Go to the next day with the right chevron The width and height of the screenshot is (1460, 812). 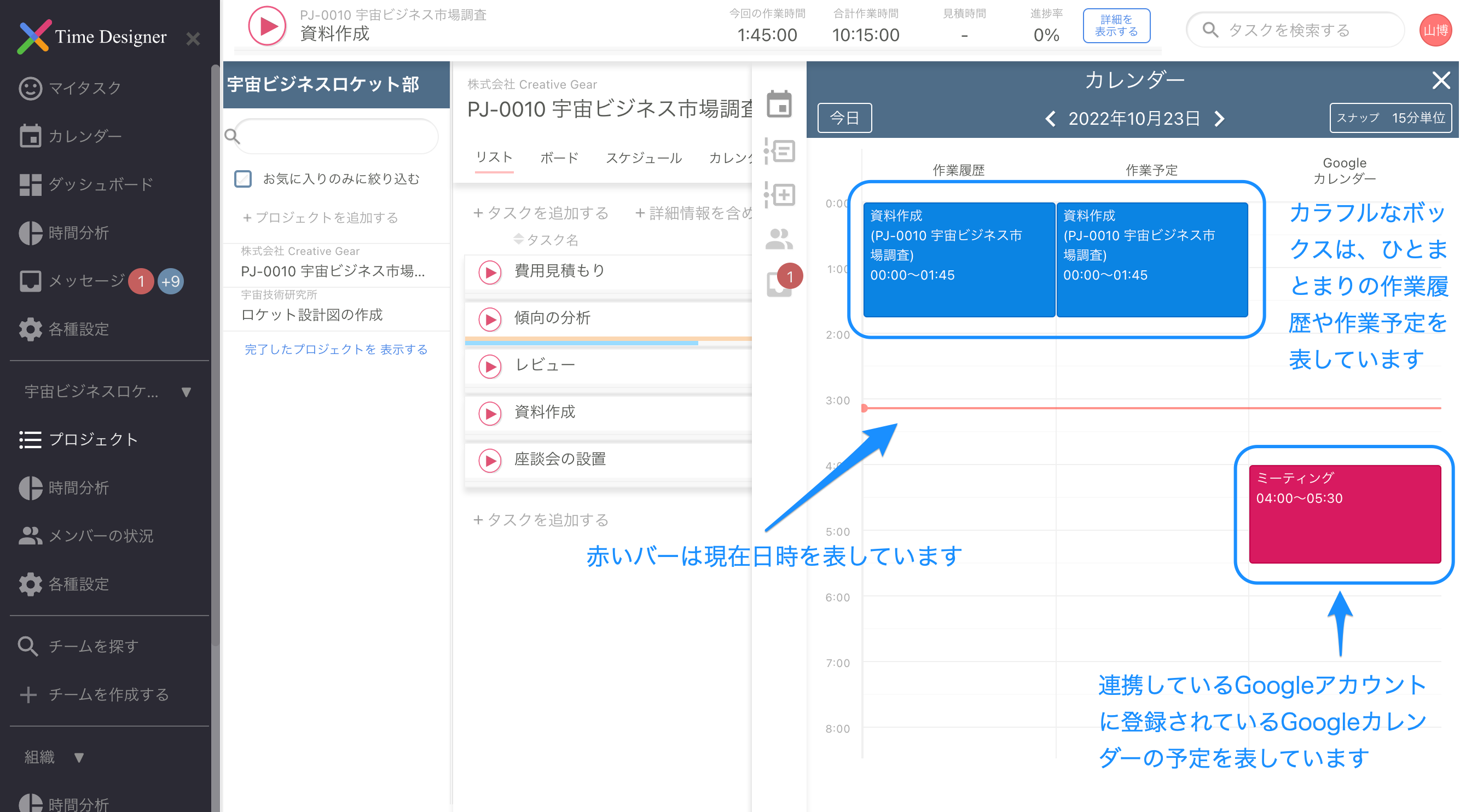[1219, 118]
